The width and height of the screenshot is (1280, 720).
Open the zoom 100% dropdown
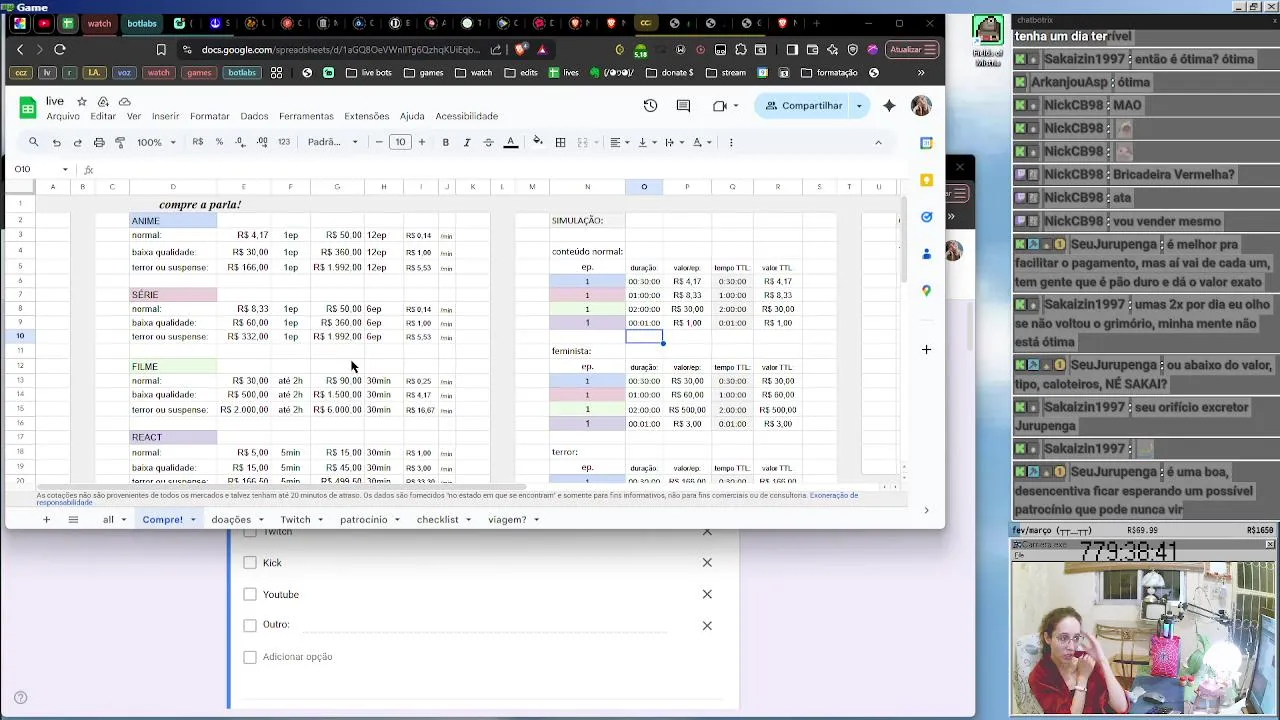point(157,142)
